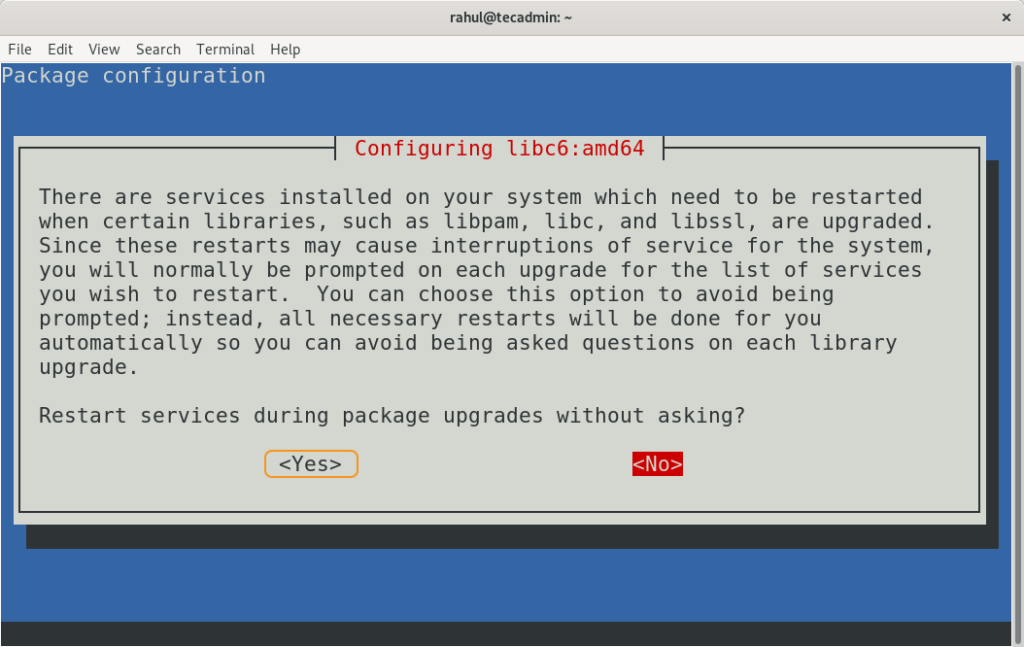Click the 'Configuring libc6:amd64' dialog title

(x=499, y=149)
